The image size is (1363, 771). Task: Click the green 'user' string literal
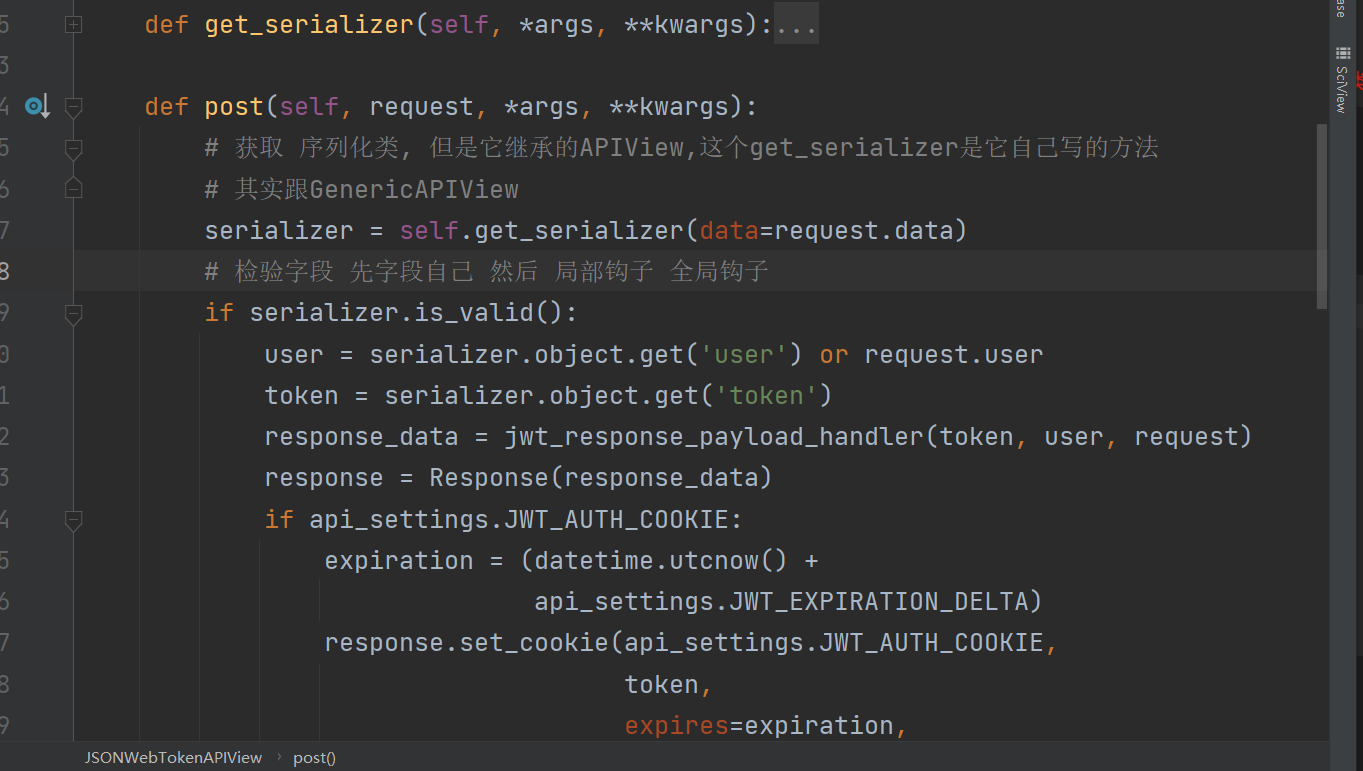pos(745,355)
